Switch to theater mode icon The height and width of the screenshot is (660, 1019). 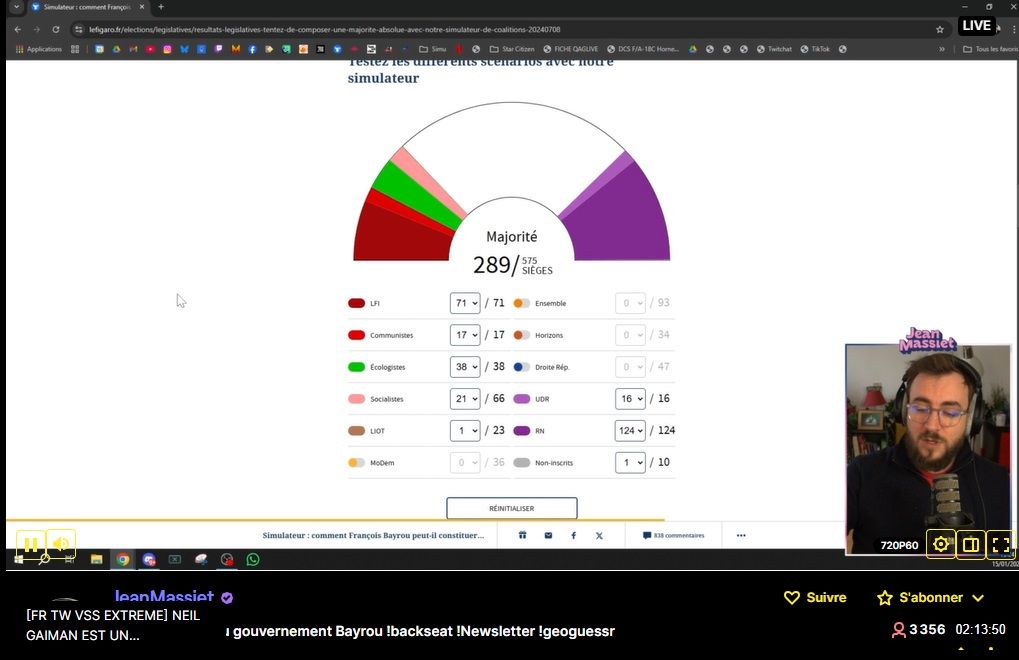tap(970, 544)
